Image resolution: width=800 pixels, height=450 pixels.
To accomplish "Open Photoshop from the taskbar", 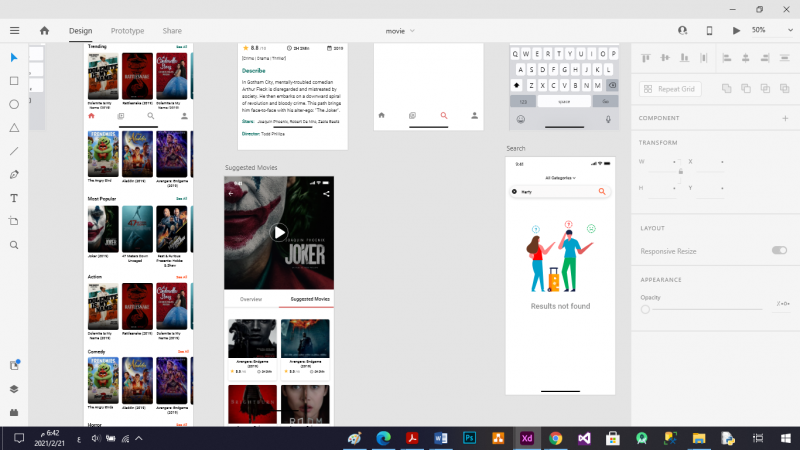I will coord(469,438).
